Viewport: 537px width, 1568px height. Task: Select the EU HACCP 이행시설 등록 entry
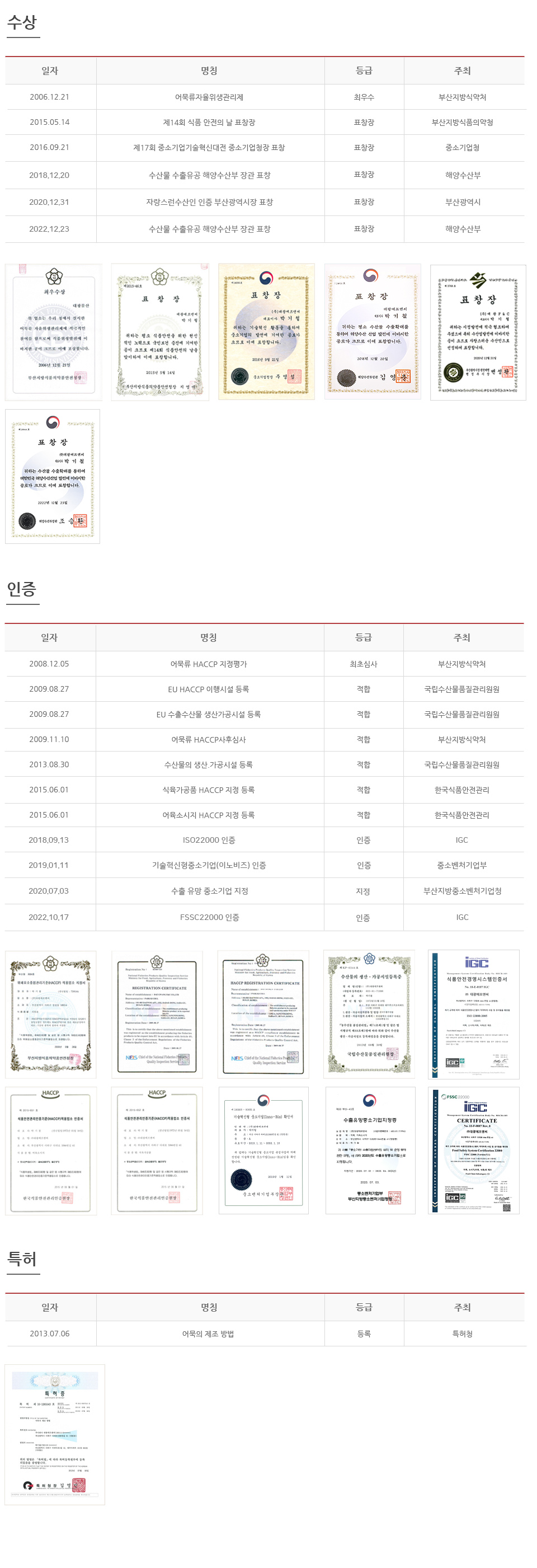click(209, 689)
